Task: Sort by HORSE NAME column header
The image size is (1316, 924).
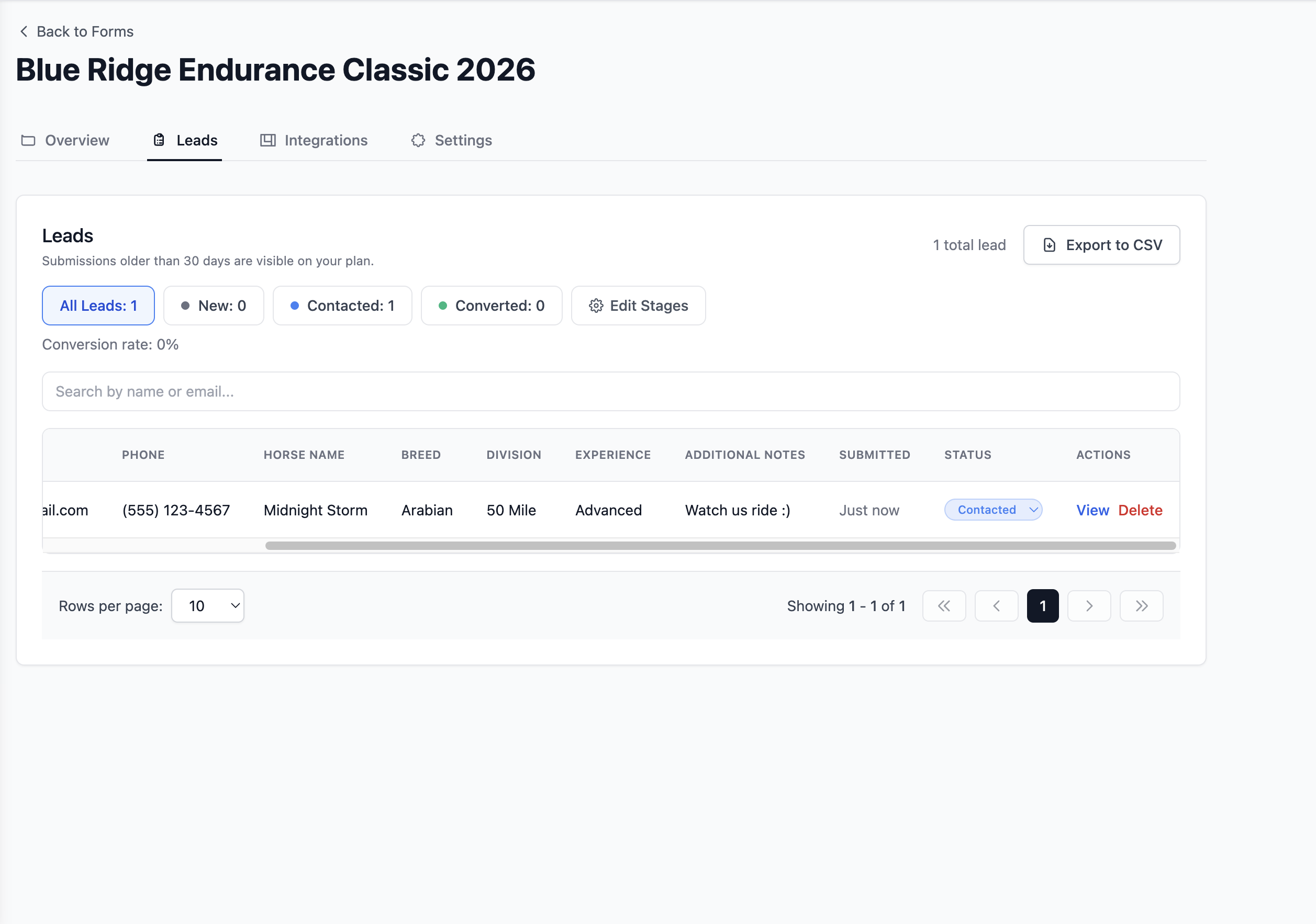Action: [304, 455]
